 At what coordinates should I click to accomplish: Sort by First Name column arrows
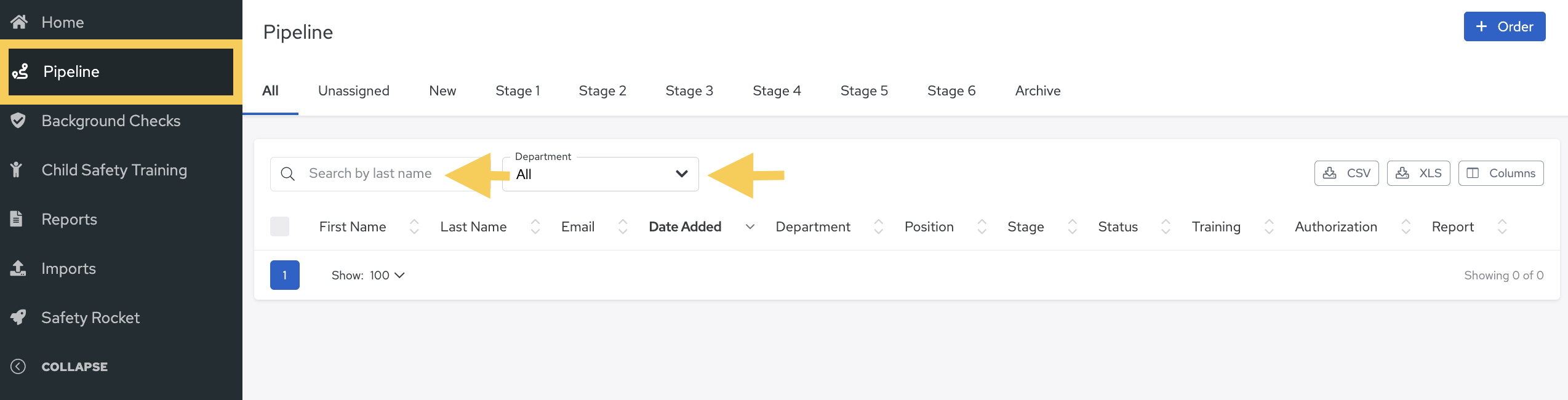pyautogui.click(x=414, y=227)
